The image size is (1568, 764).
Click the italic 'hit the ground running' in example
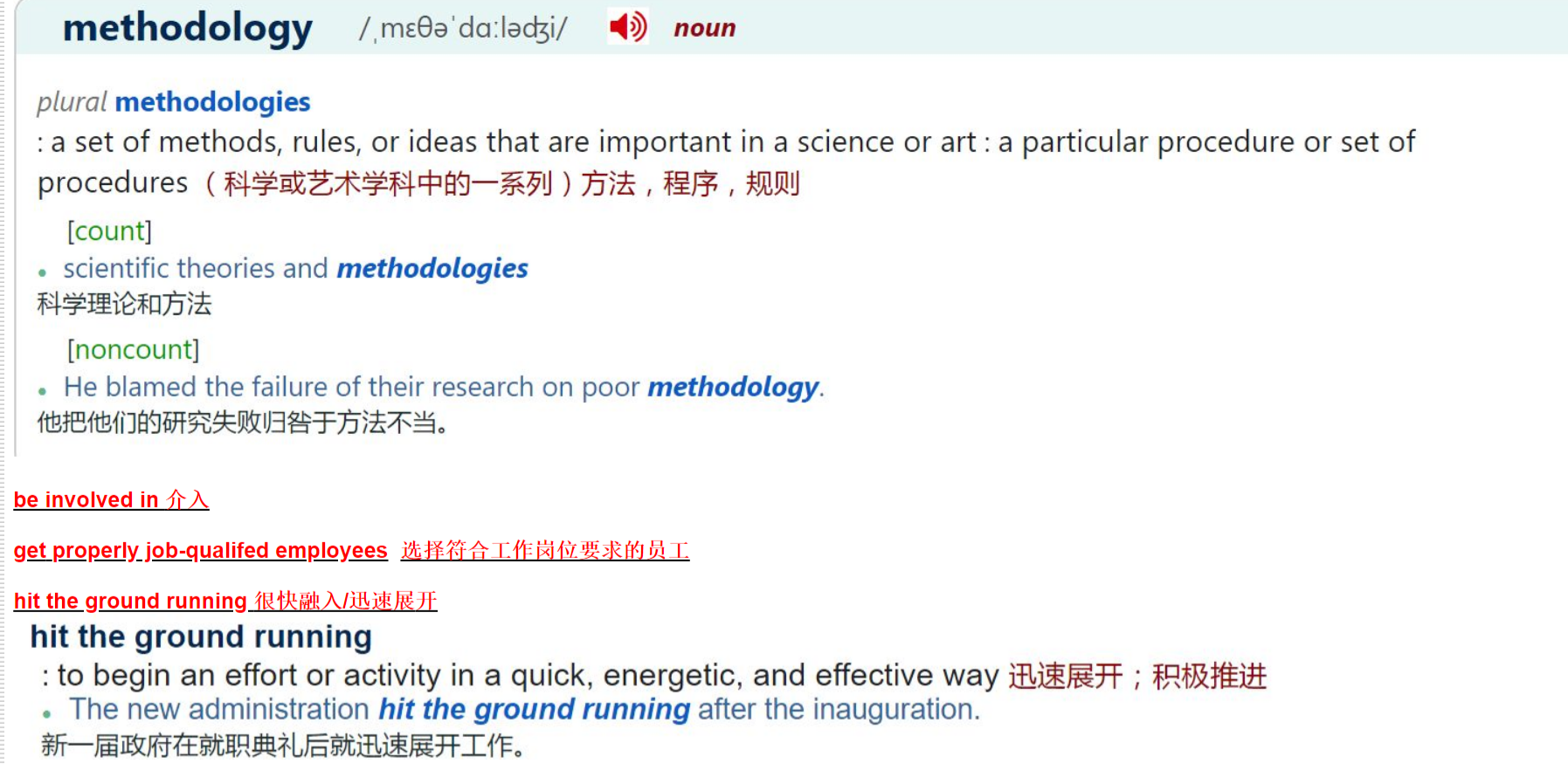click(x=534, y=709)
